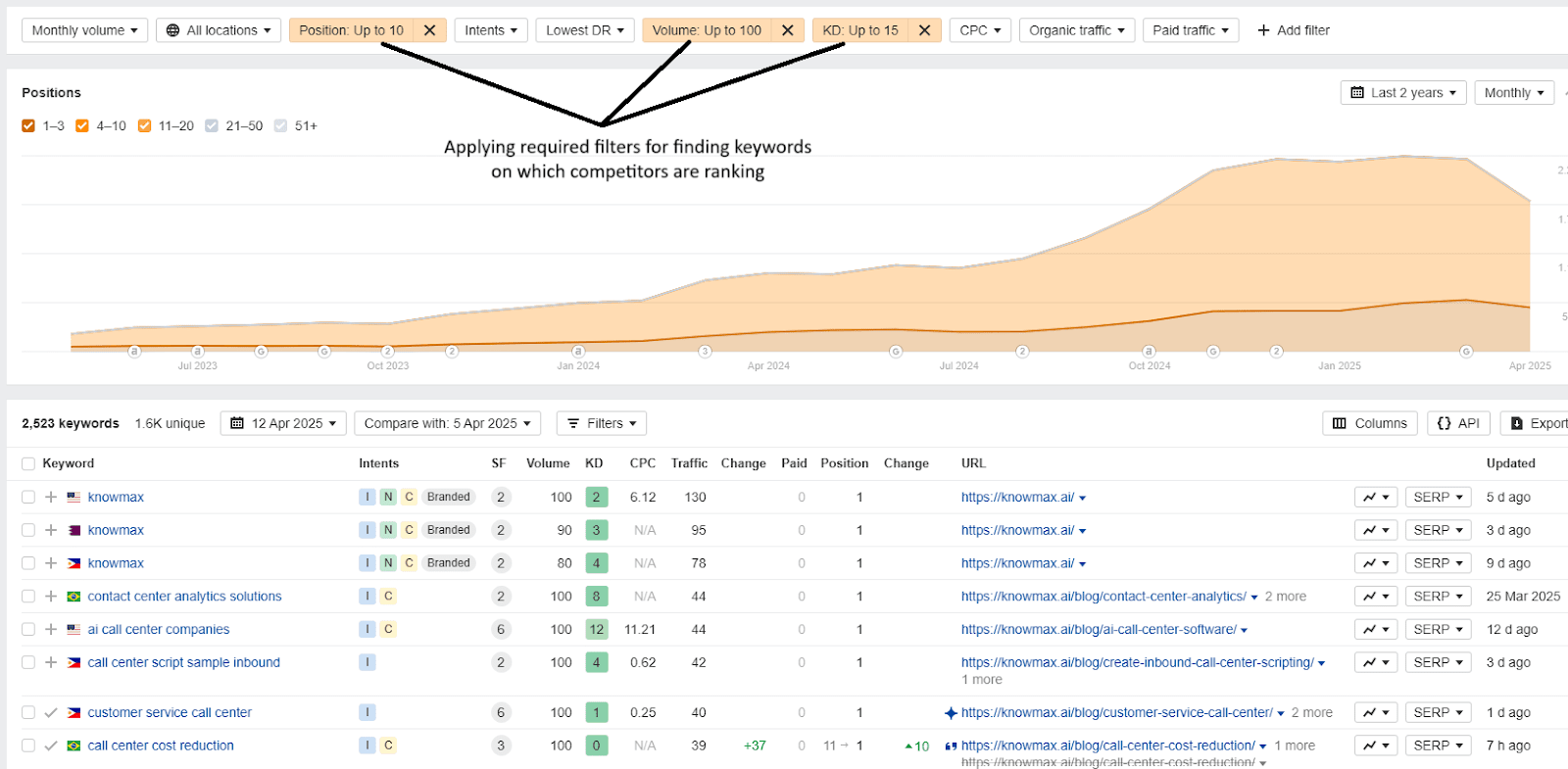Open the ai-call-center-software blog URL
The height and width of the screenshot is (769, 1568).
pos(1099,630)
